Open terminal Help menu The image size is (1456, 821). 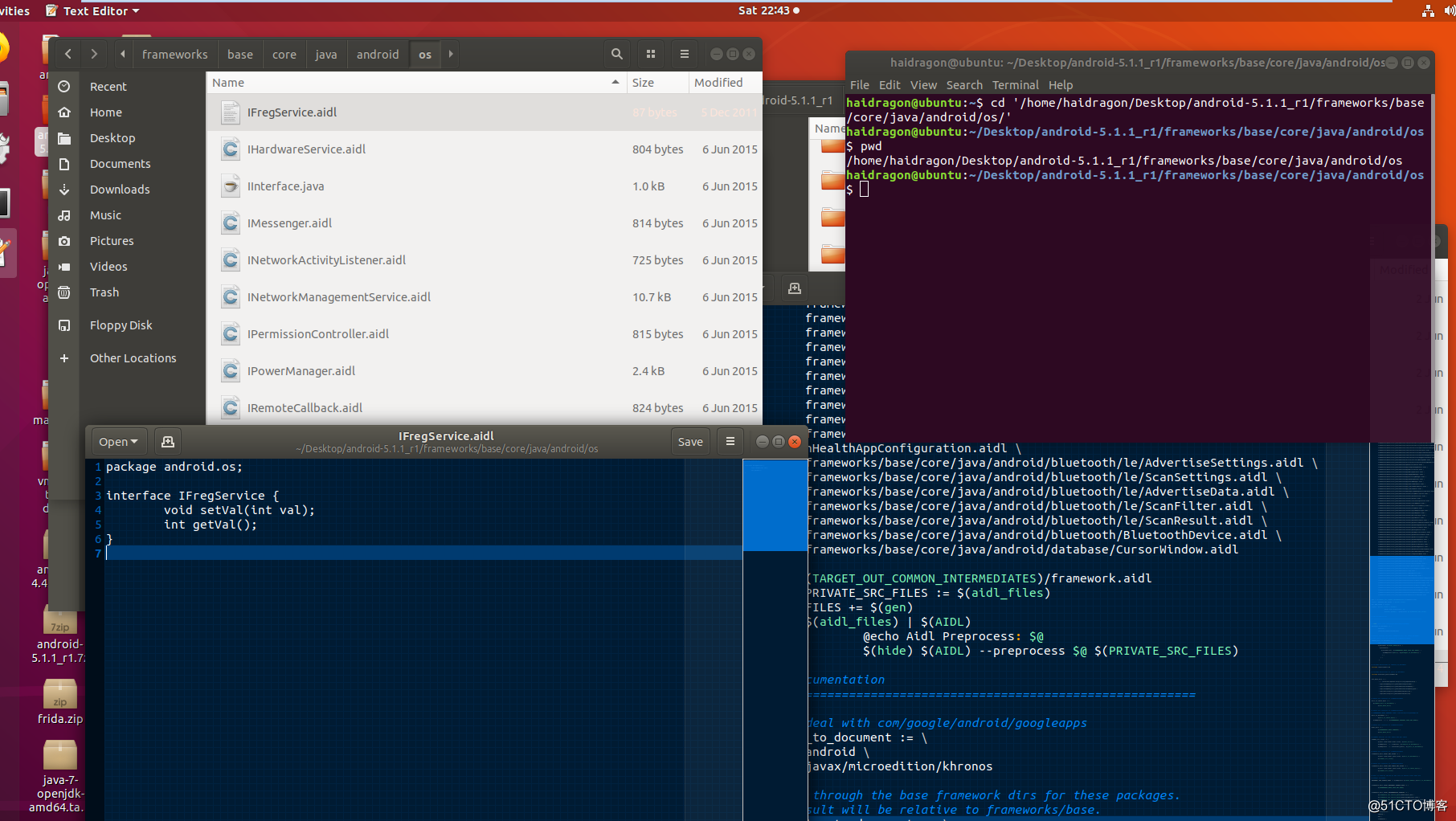(x=1060, y=85)
